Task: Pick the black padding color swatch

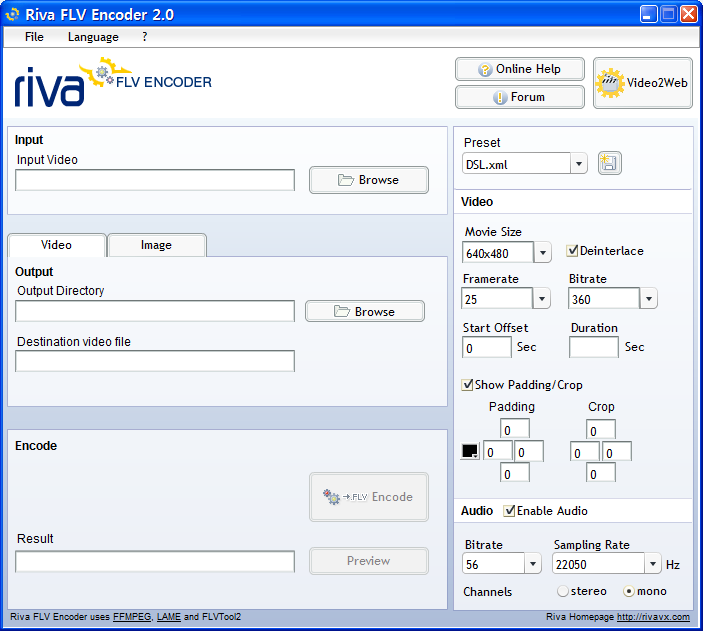Action: (470, 451)
